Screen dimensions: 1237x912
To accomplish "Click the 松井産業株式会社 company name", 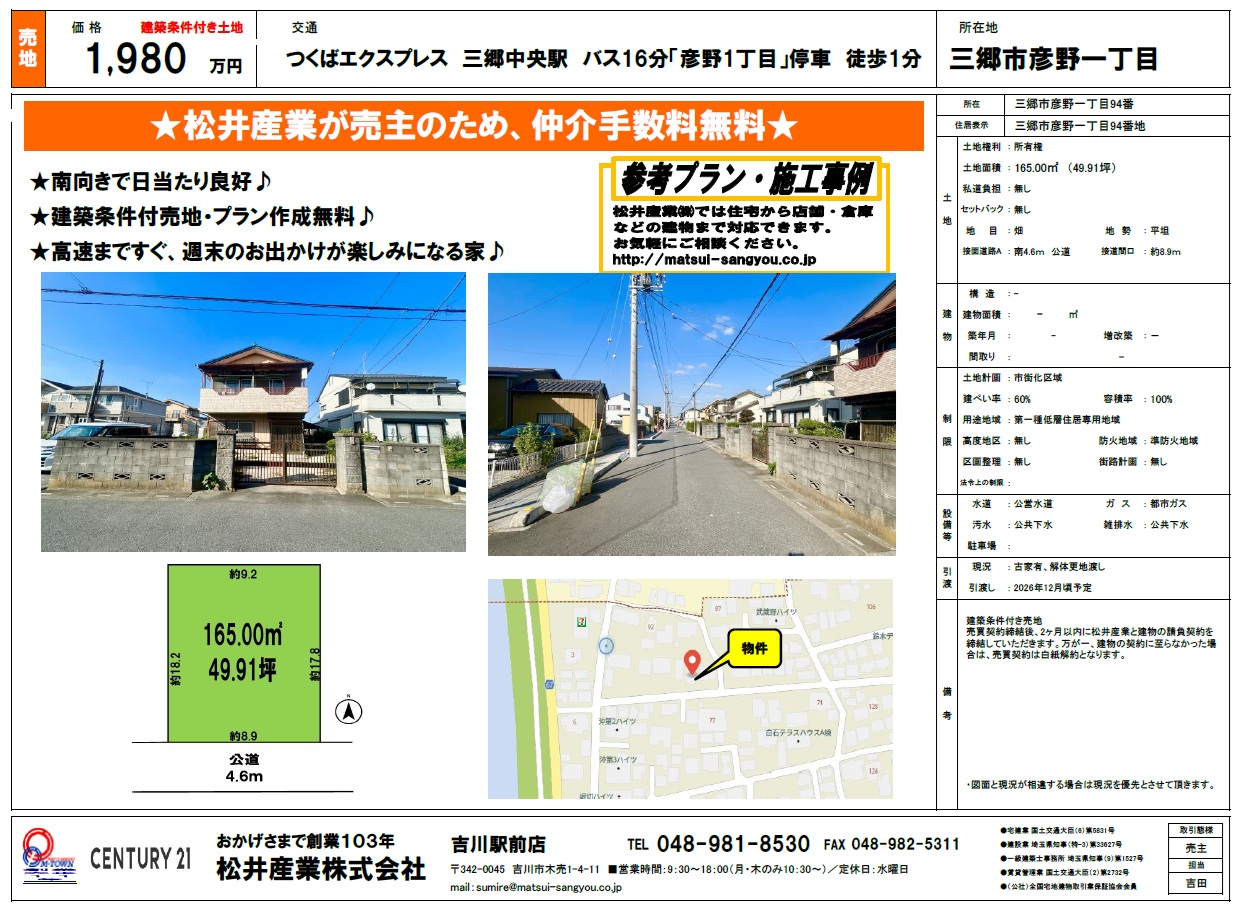I will [321, 869].
